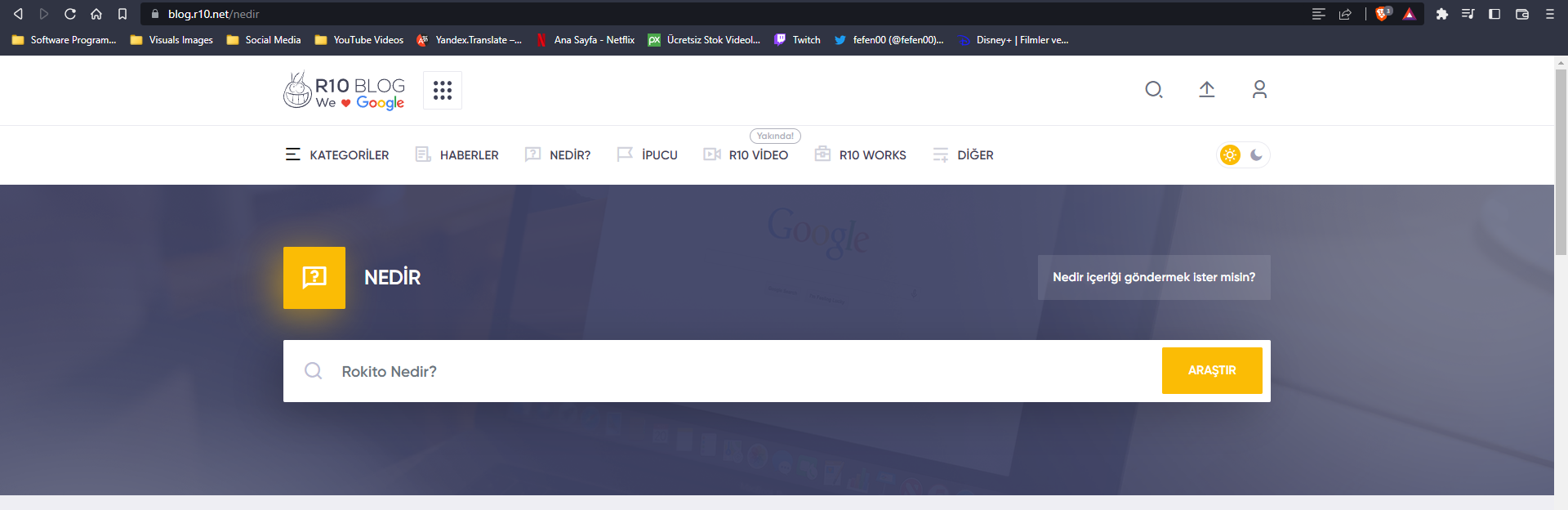
Task: Click the magnifier icon in search box
Action: point(313,371)
